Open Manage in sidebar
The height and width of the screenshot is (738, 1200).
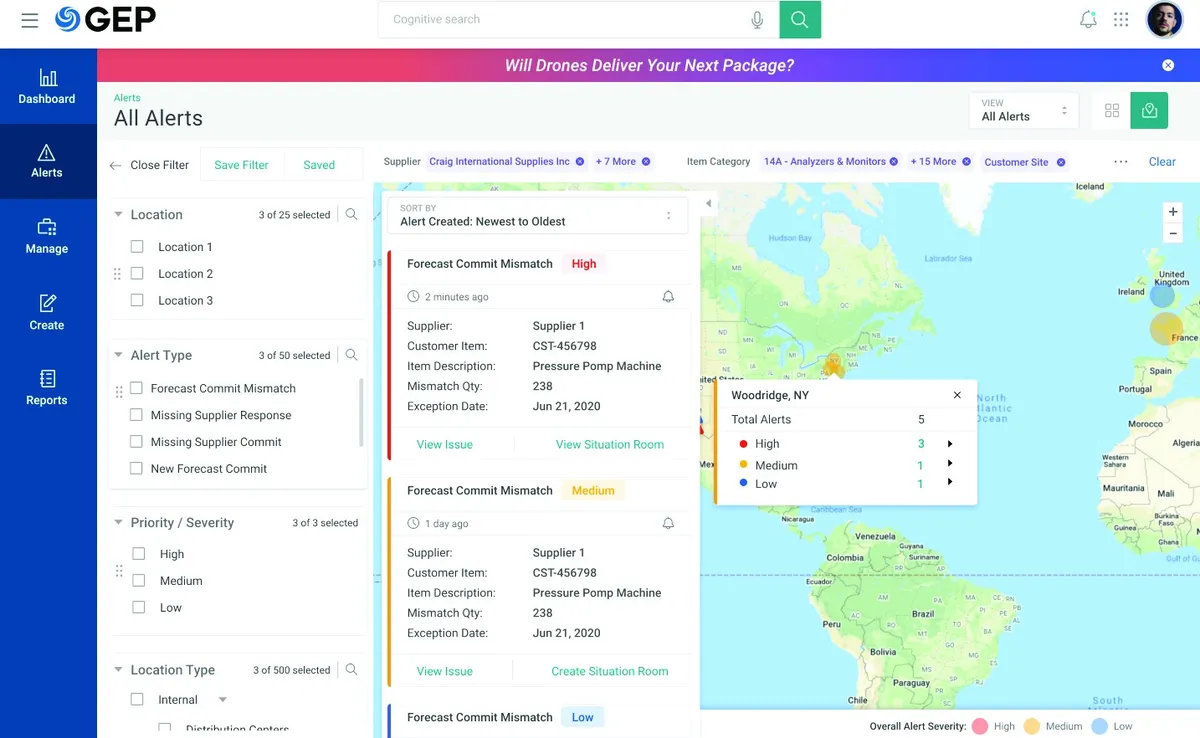[47, 237]
